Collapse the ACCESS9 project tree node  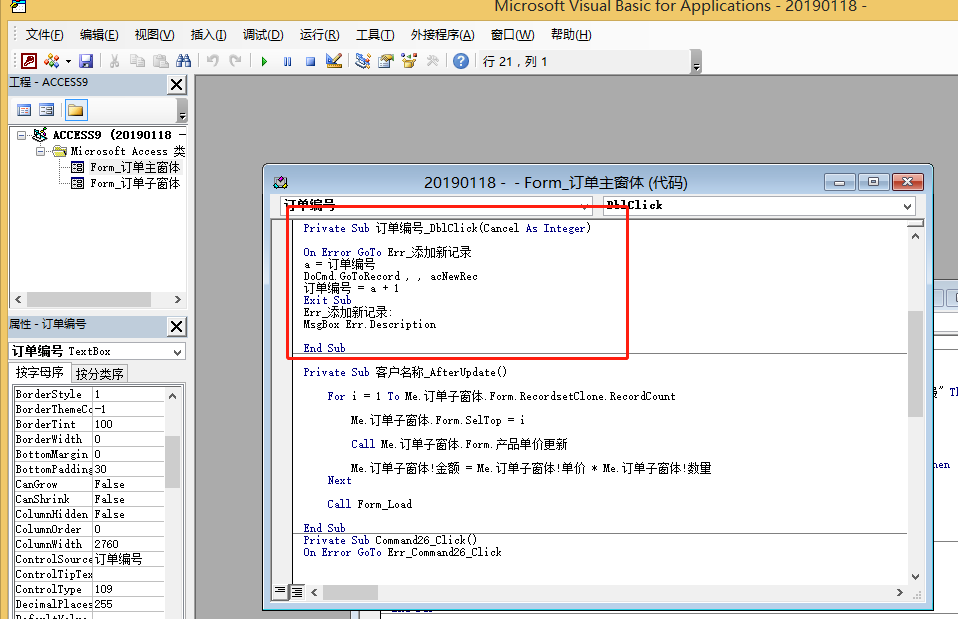click(x=21, y=135)
